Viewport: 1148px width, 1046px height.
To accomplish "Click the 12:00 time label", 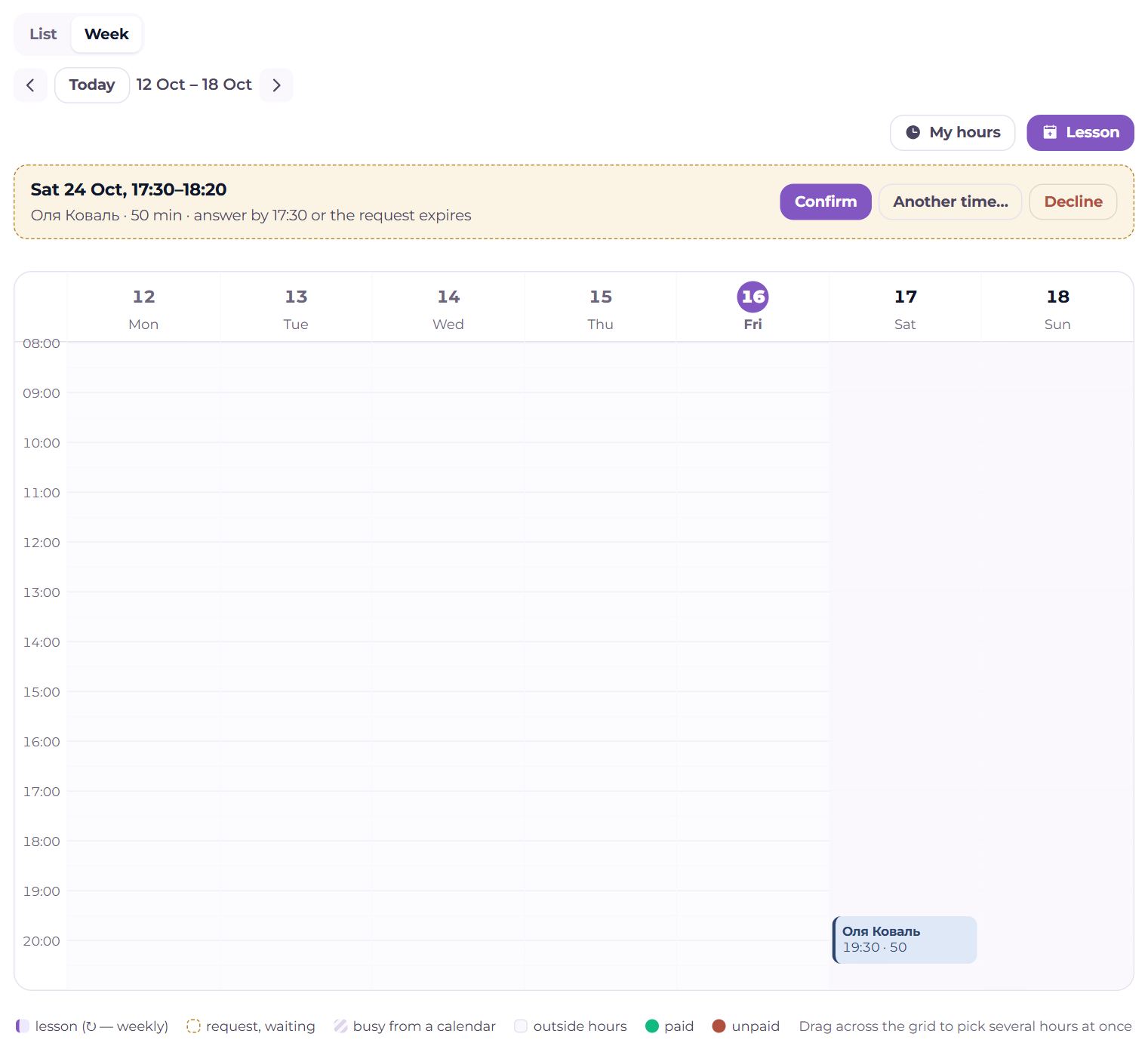I will click(42, 543).
